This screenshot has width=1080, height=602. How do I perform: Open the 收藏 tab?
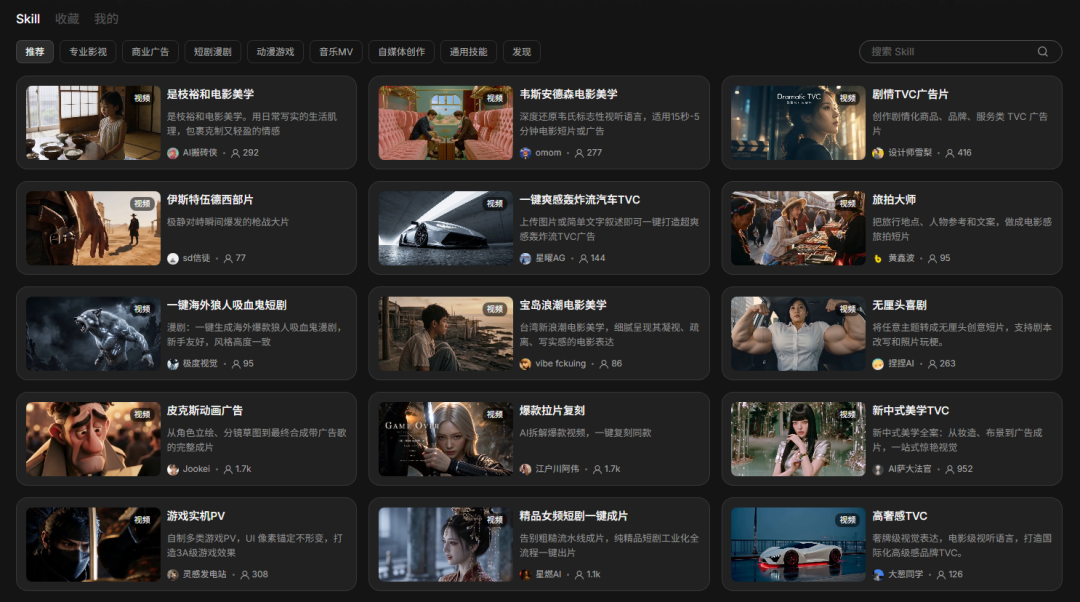tap(67, 19)
